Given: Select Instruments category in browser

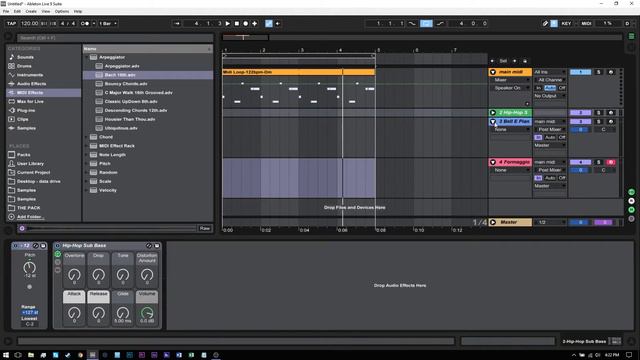Looking at the screenshot, I should click(30, 75).
